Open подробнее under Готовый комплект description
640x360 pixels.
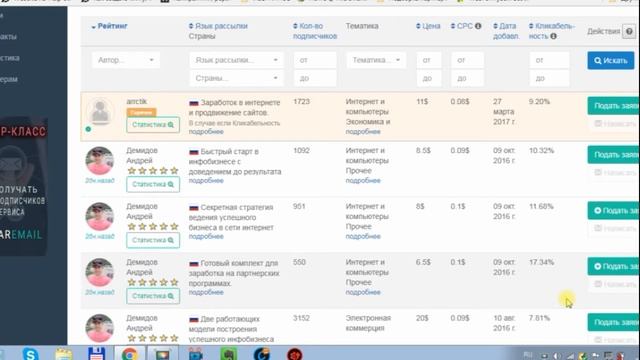click(206, 293)
